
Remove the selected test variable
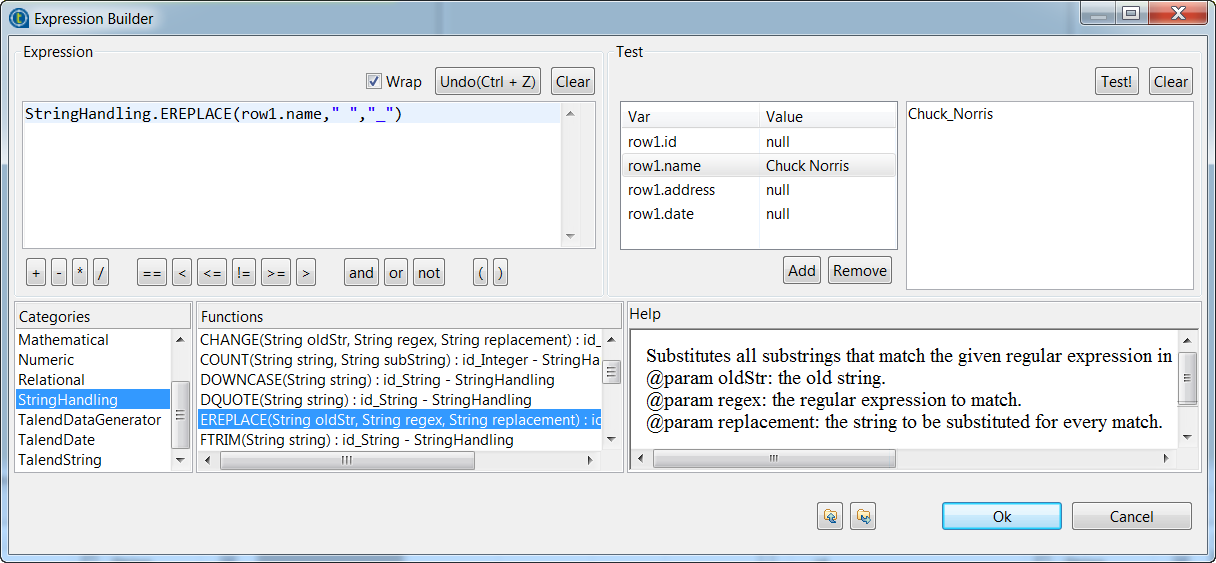tap(860, 270)
